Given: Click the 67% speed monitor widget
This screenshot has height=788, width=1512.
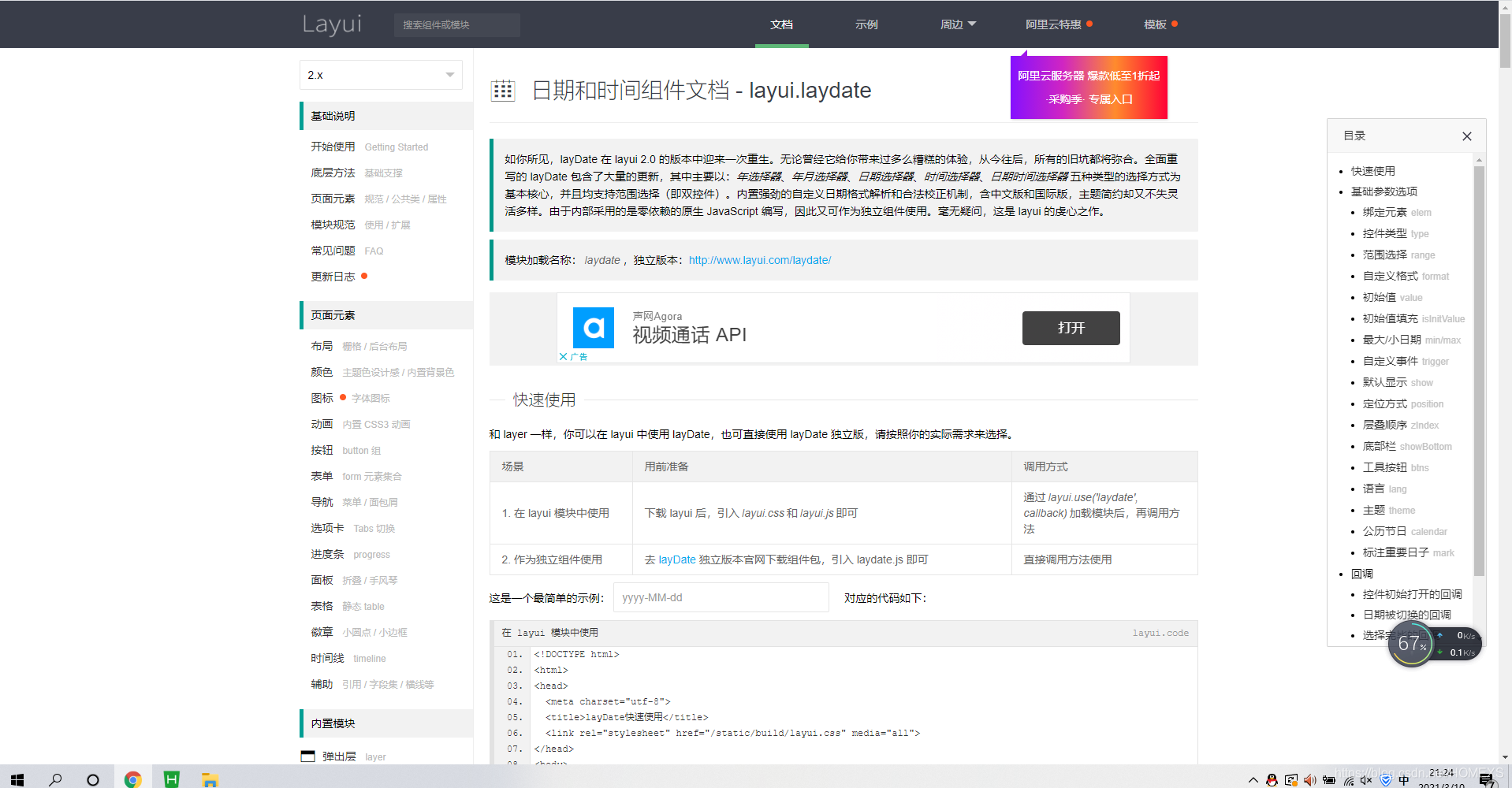Looking at the screenshot, I should tap(1412, 644).
